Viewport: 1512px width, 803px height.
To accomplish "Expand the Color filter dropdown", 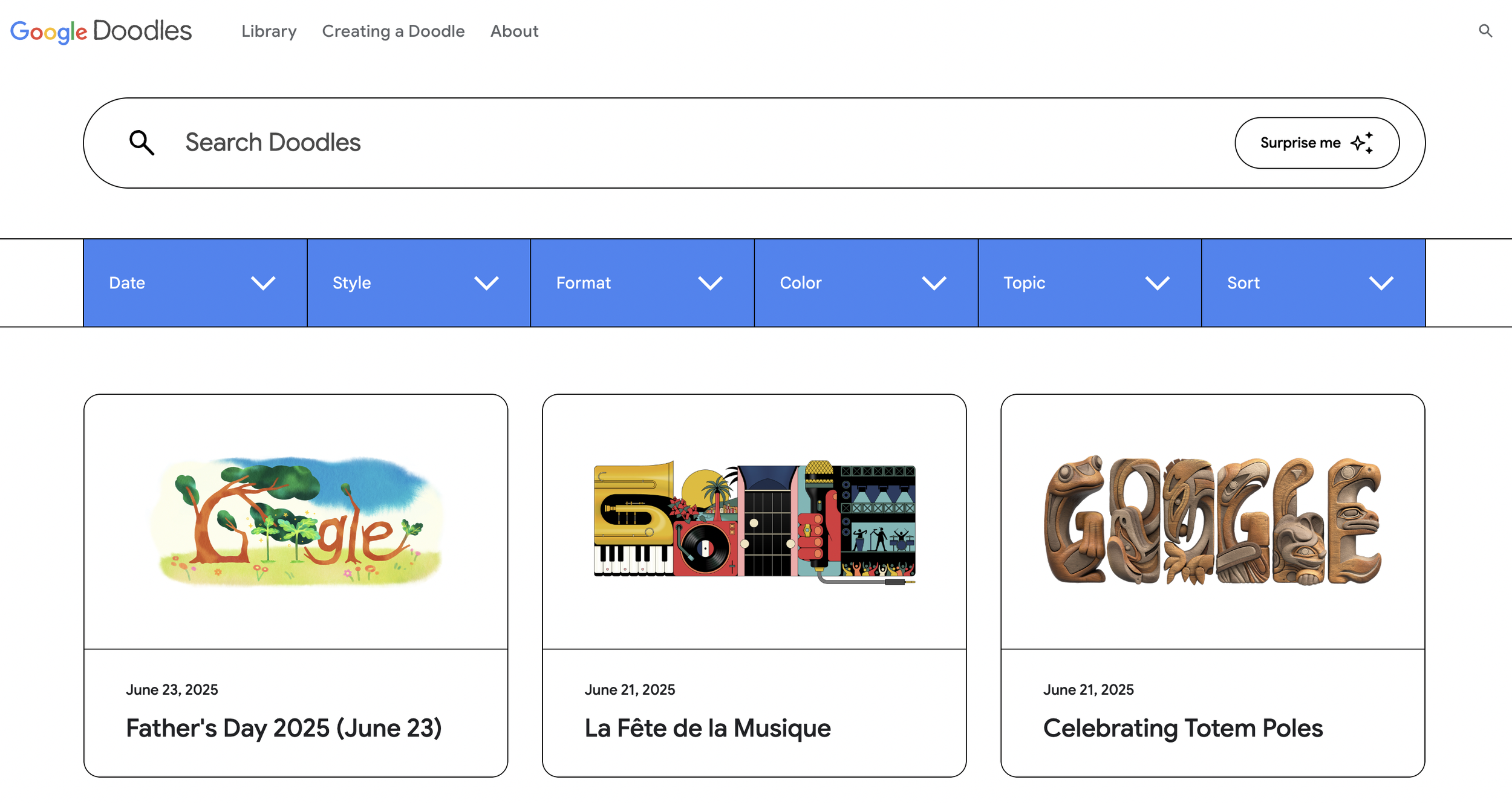I will coord(866,283).
